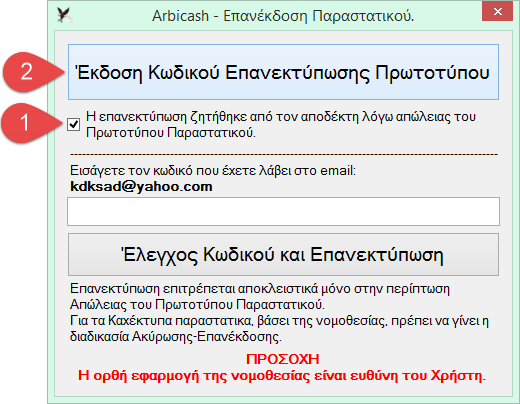The height and width of the screenshot is (404, 520).
Task: Click the 'Arbicash - Επανέκδοση Παραστατικού' window title
Action: (283, 16)
